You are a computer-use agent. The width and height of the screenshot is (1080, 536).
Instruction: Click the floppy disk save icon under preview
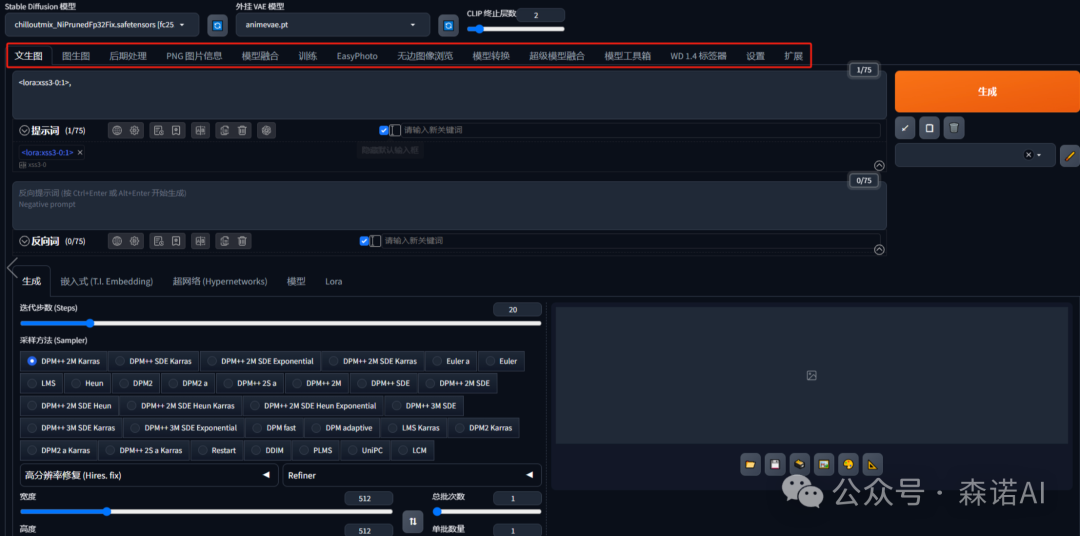(775, 464)
